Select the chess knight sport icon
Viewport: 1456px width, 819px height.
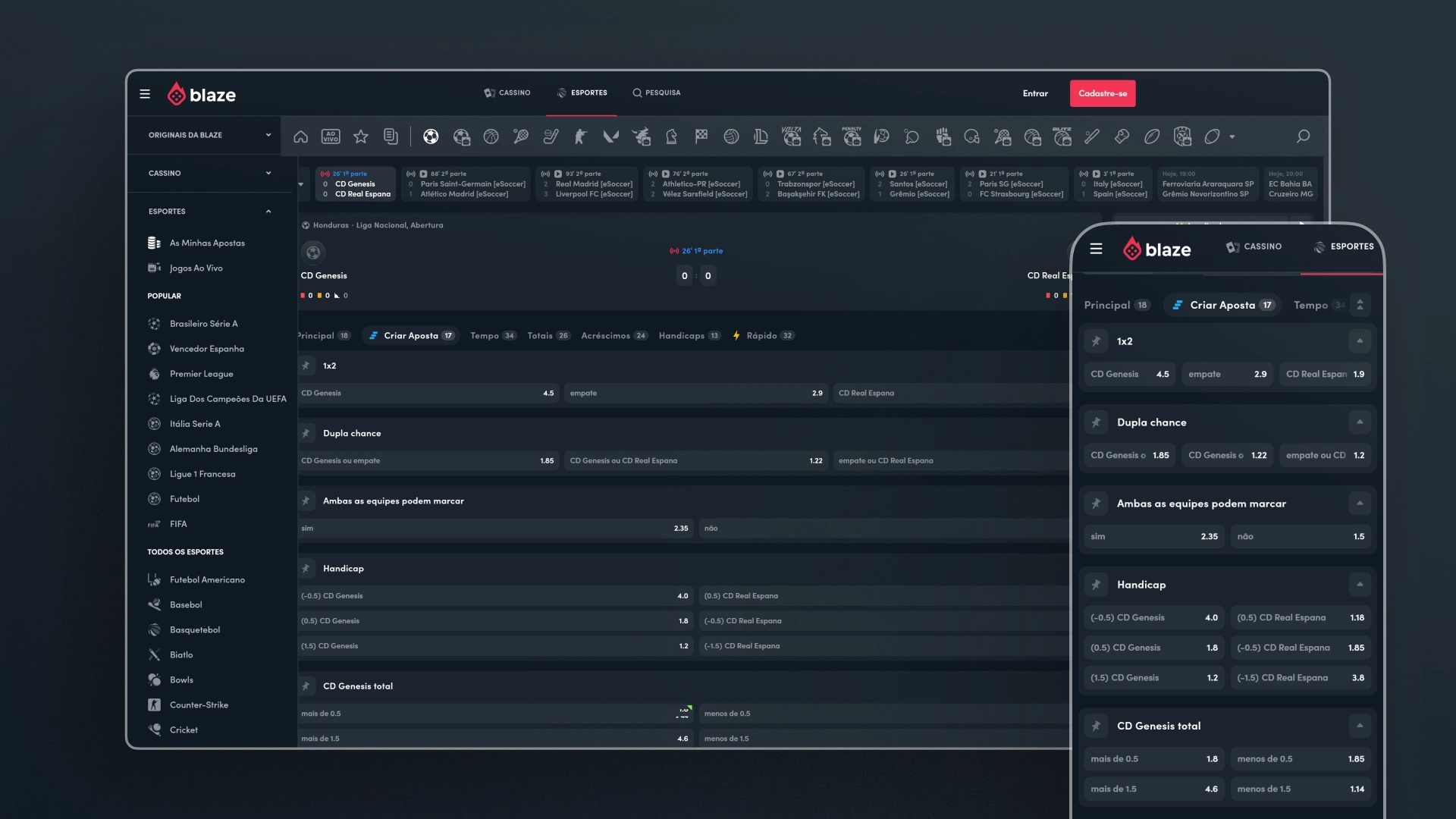[671, 136]
